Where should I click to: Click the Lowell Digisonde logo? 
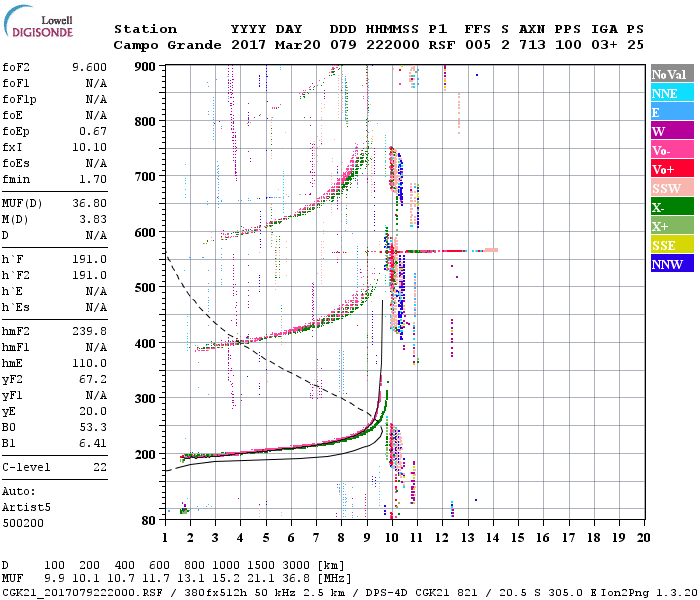(x=38, y=22)
